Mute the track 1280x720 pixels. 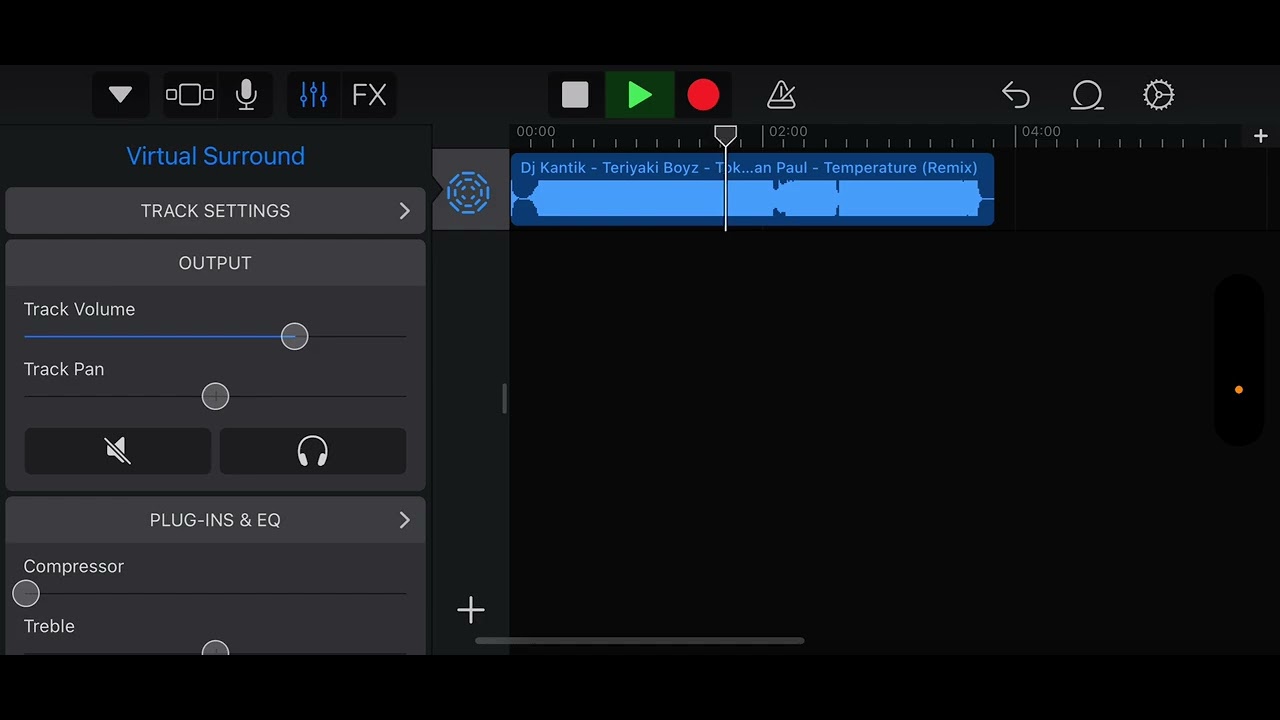118,451
